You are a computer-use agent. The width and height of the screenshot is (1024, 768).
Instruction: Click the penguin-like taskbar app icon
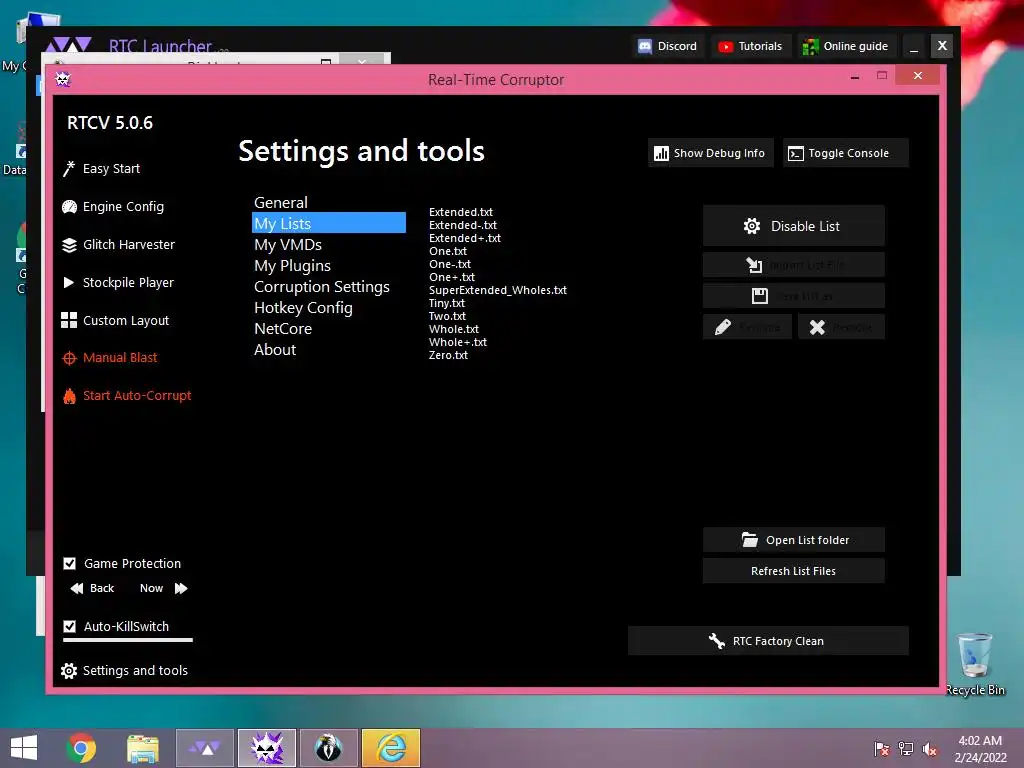click(328, 748)
